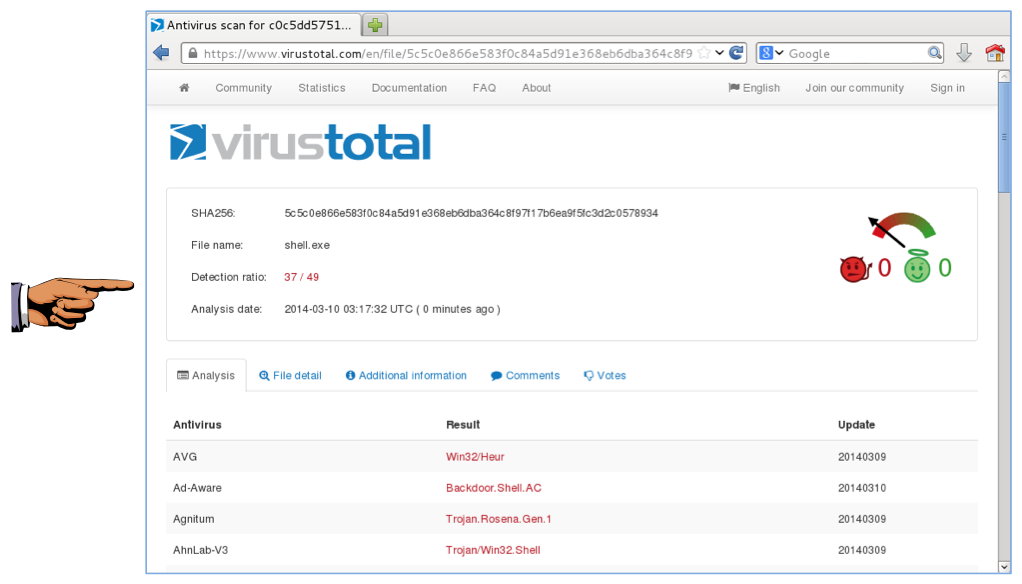The height and width of the screenshot is (584, 1022).
Task: Reload the page with the refresh icon
Action: 737,53
